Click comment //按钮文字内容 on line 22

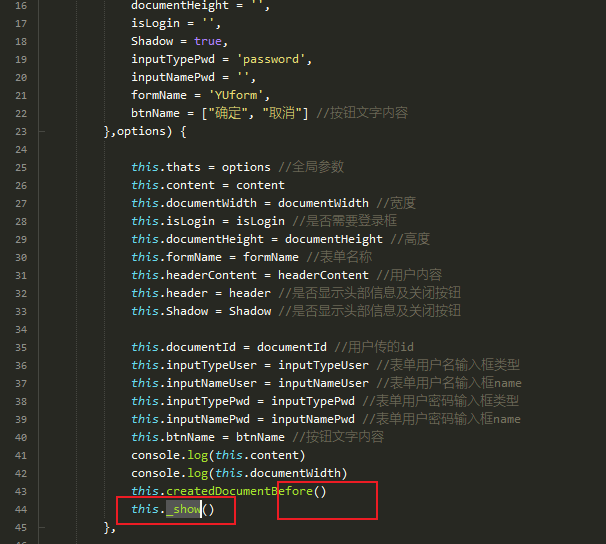coord(363,113)
